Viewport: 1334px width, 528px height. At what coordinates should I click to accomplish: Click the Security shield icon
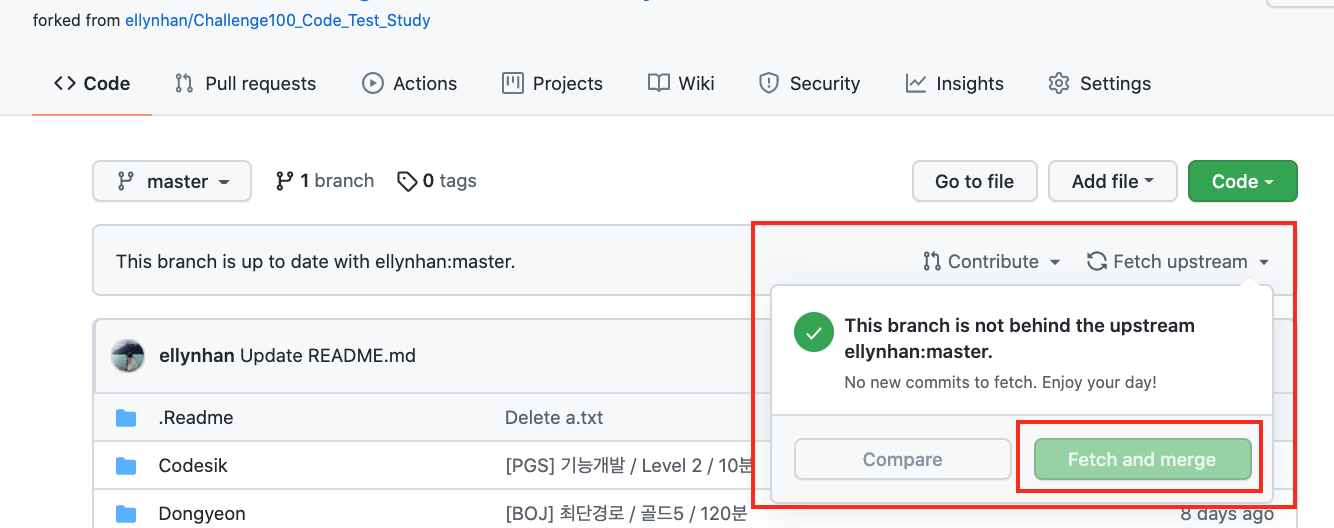tap(769, 84)
